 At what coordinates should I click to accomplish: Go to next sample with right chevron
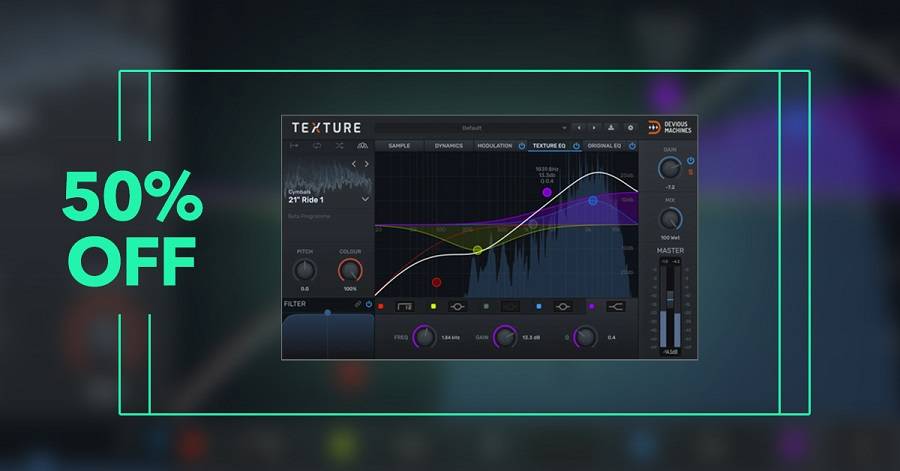click(366, 164)
